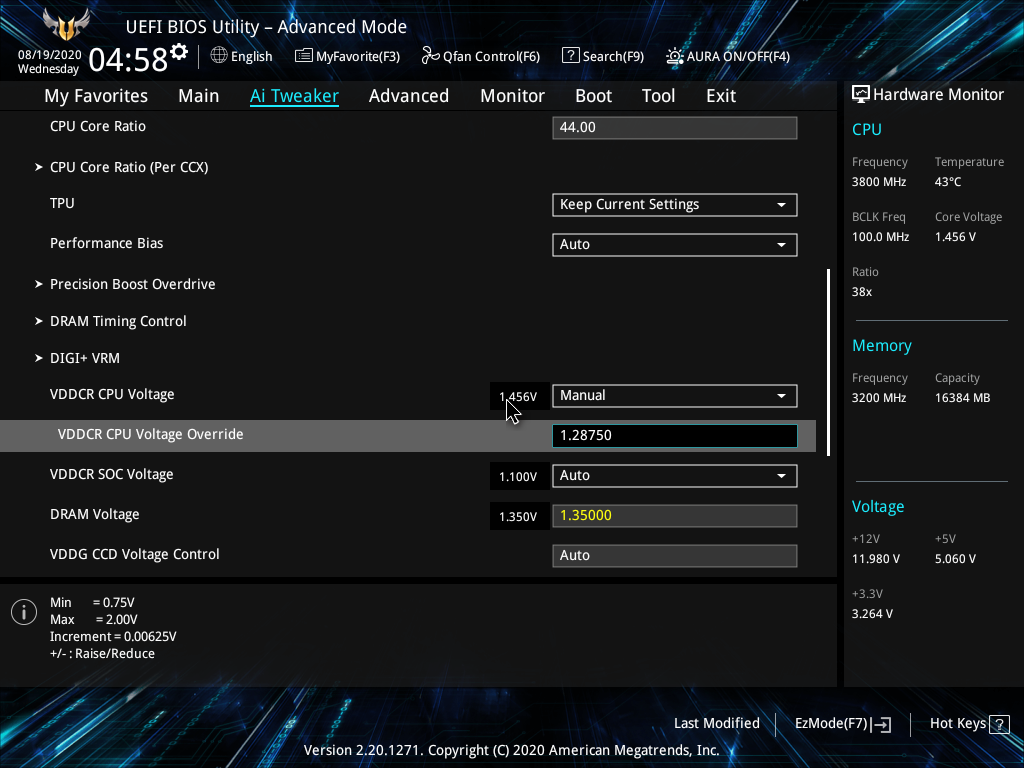
Task: Click the Hot Keys question icon
Action: 999,724
